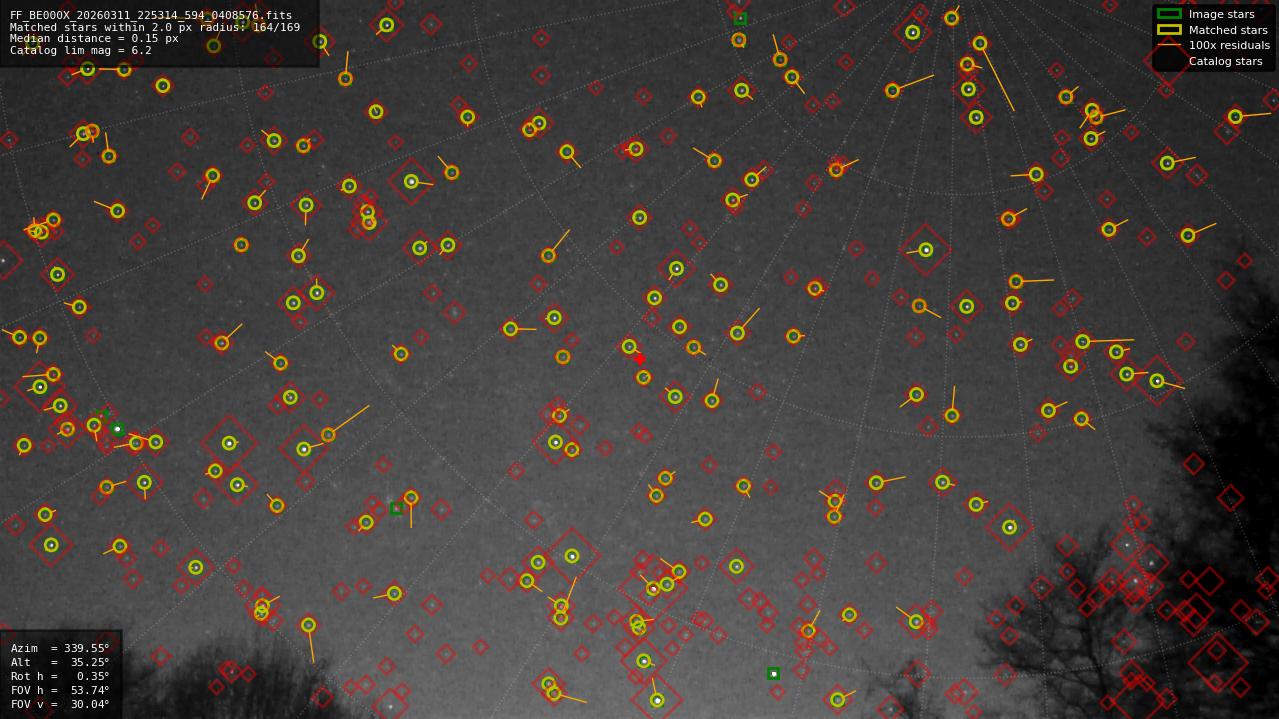1279x719 pixels.
Task: Click the red center-of-field cross marker
Action: tap(640, 359)
